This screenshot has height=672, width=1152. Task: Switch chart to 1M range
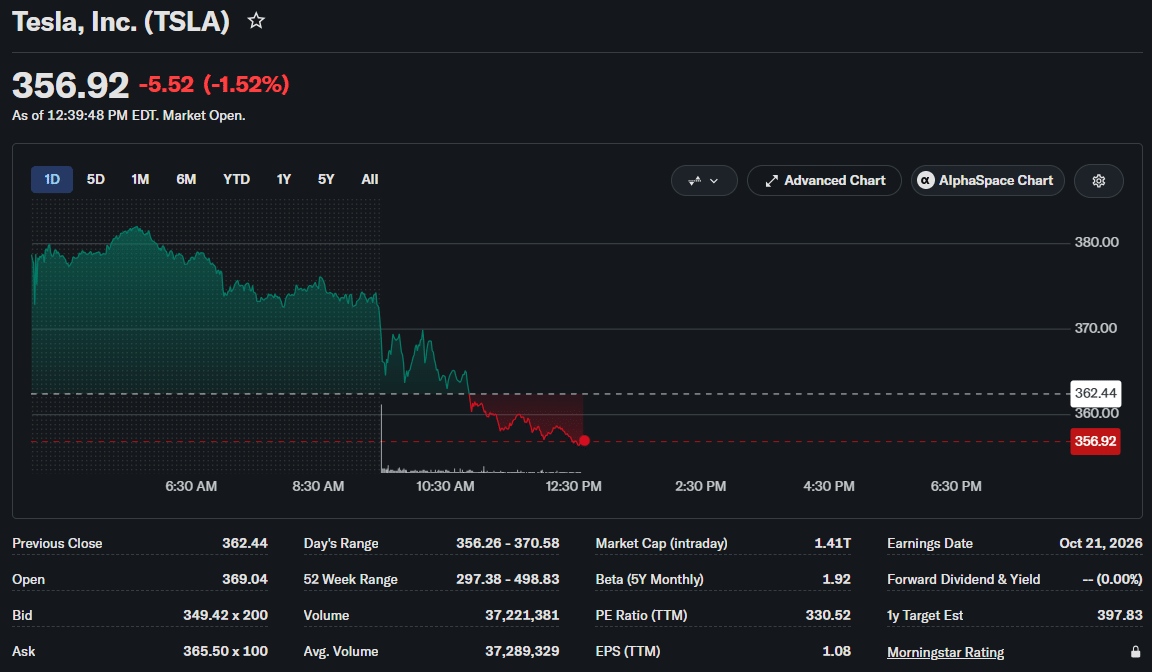pos(140,179)
